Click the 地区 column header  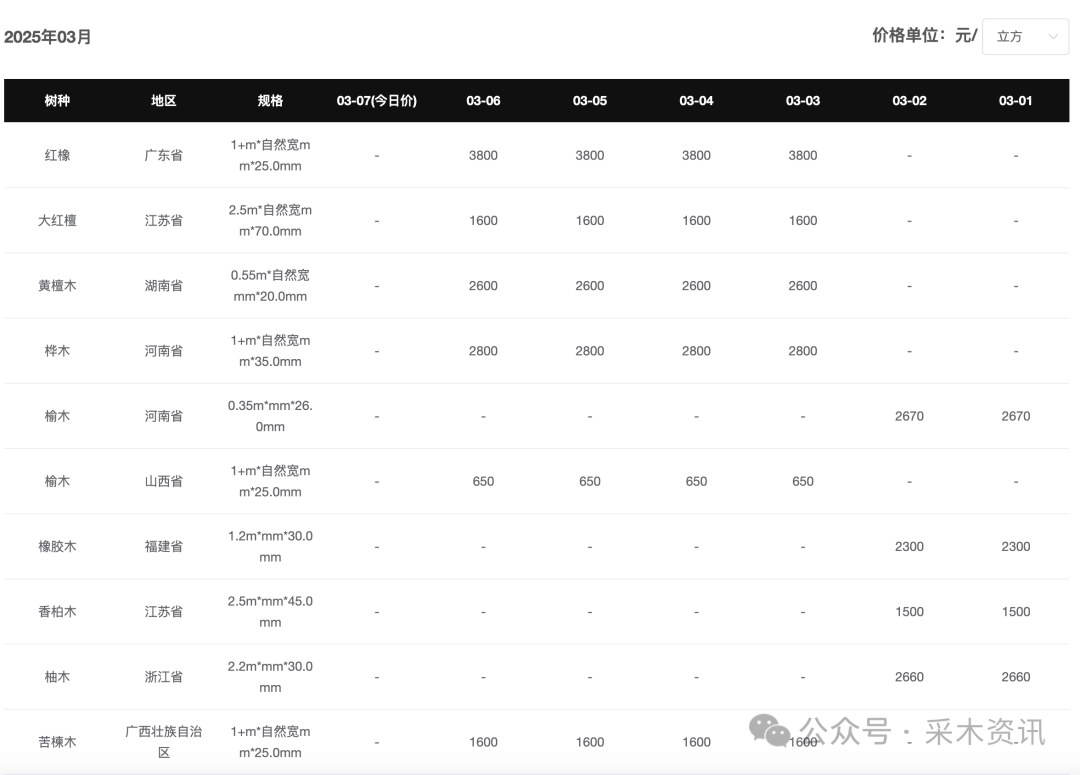(164, 101)
